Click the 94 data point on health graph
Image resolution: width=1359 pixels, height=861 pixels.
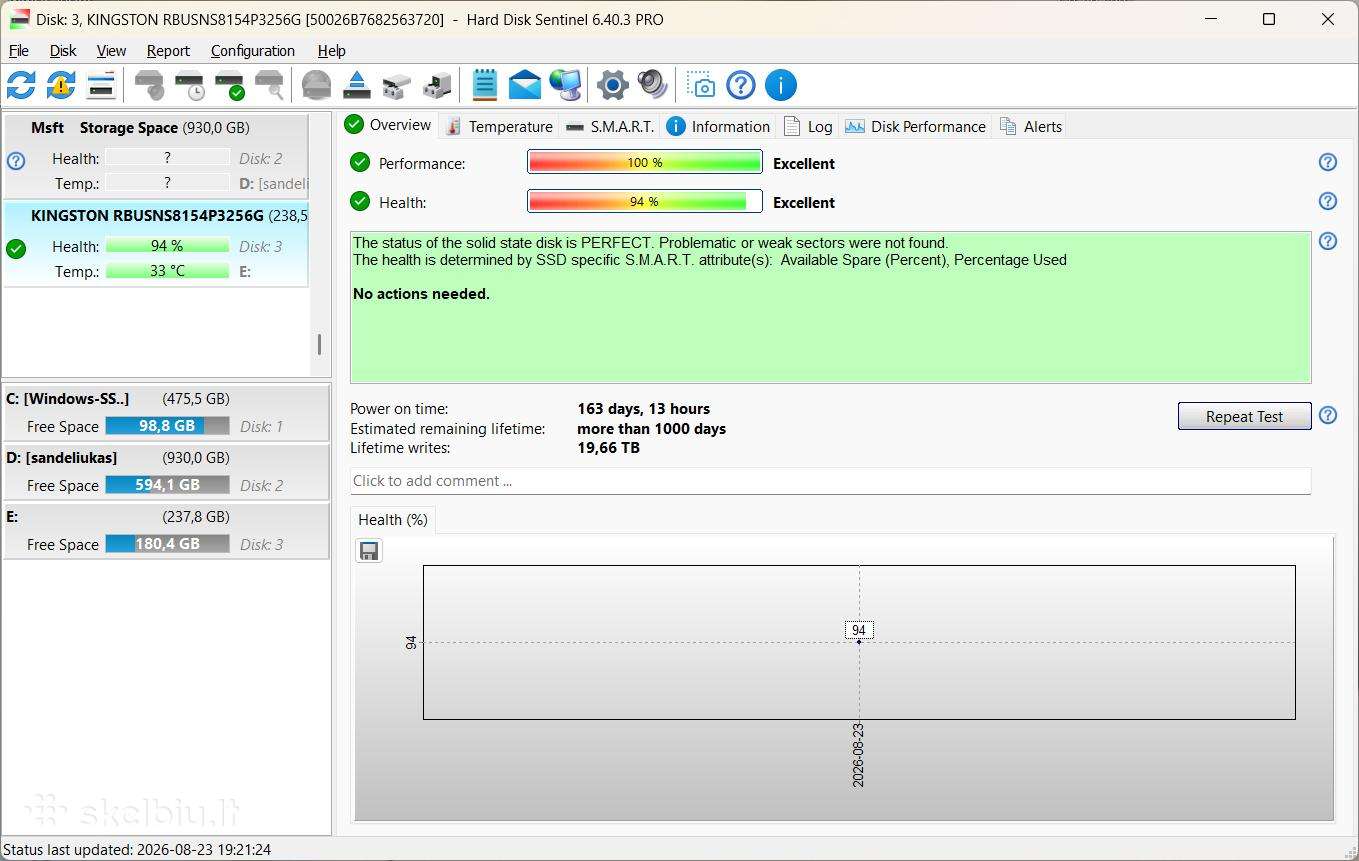(x=859, y=640)
